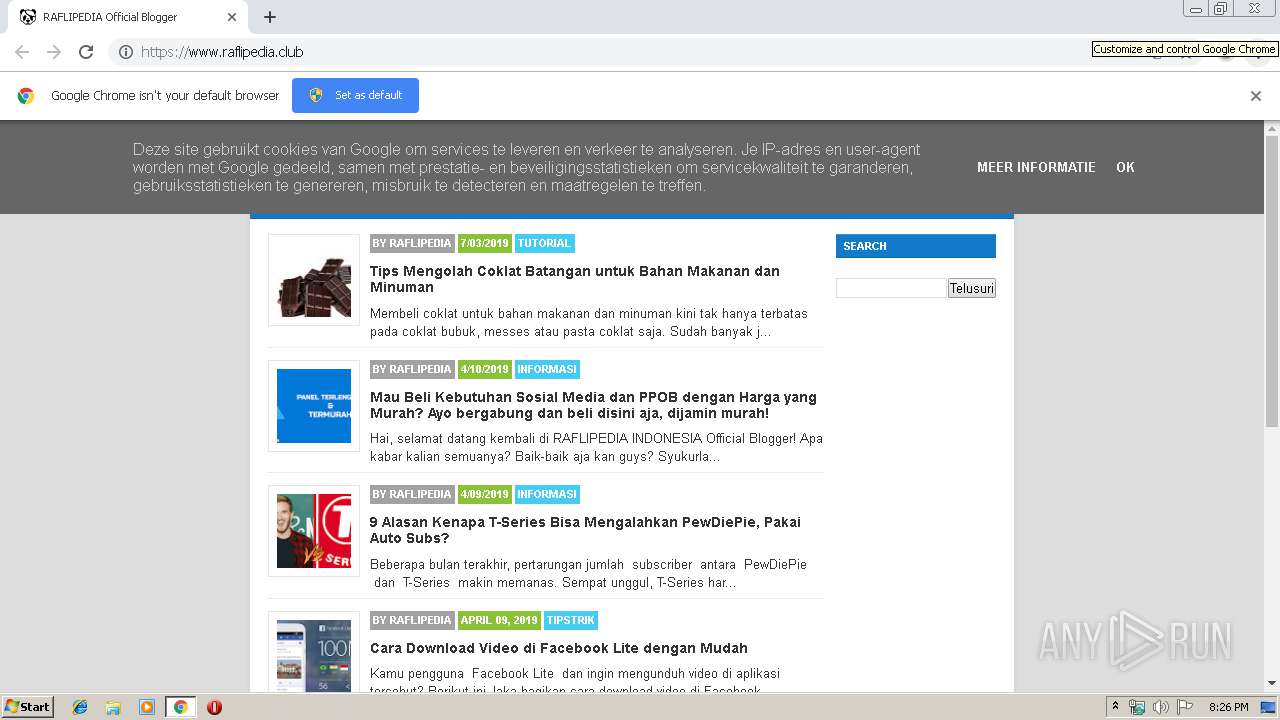
Task: Restore down the Chrome window
Action: tap(1220, 8)
